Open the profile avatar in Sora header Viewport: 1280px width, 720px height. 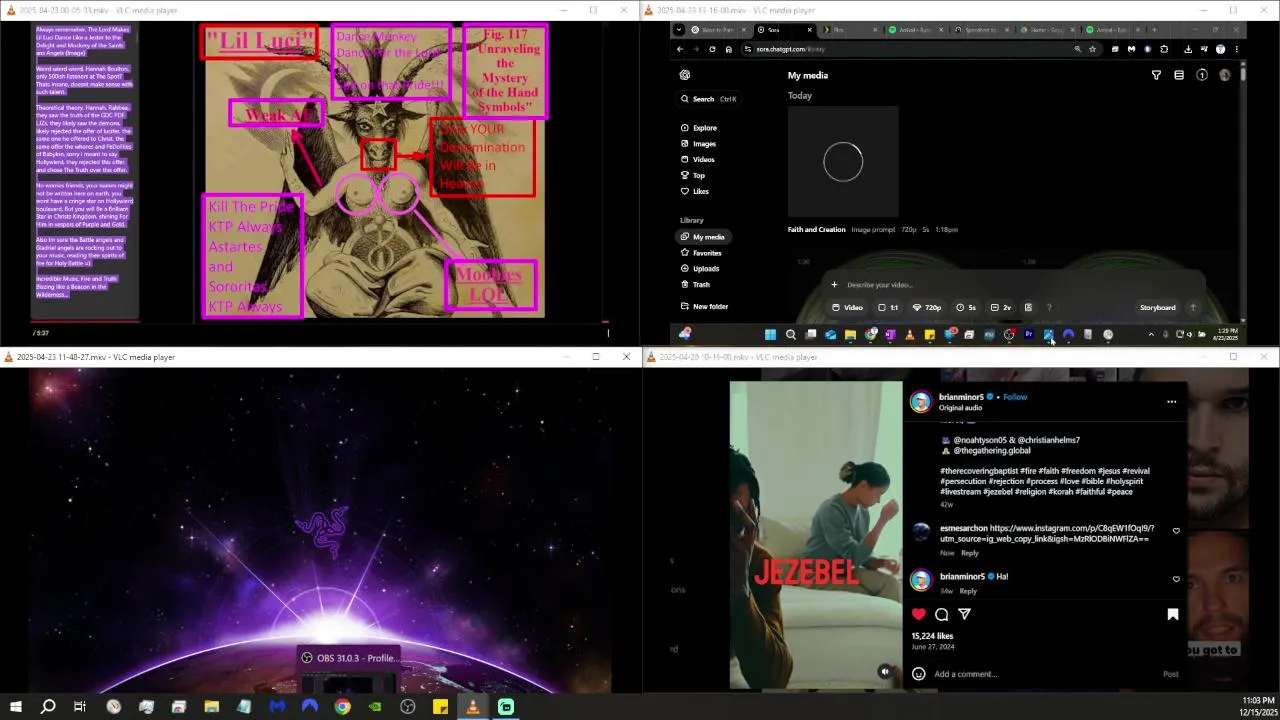1225,75
